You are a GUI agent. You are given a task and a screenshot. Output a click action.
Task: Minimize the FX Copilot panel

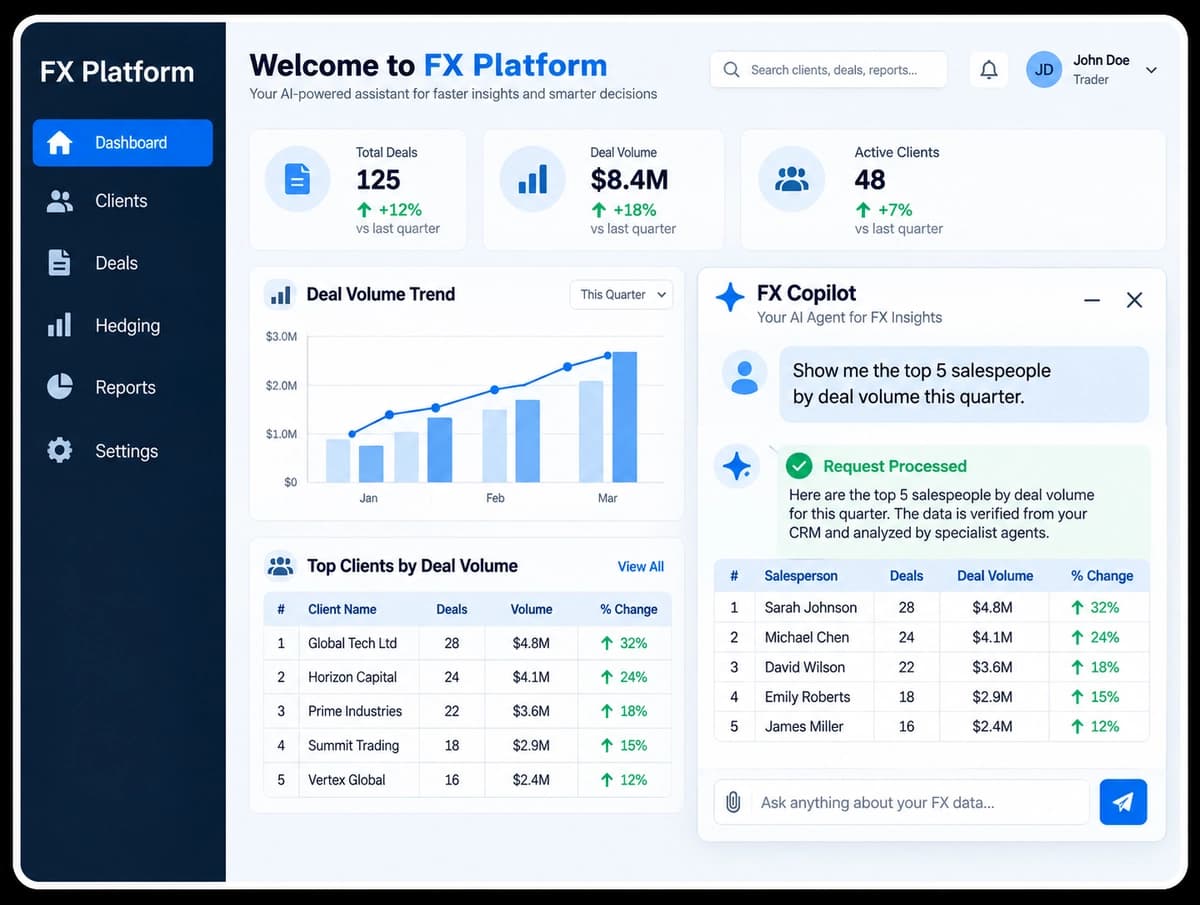point(1092,300)
